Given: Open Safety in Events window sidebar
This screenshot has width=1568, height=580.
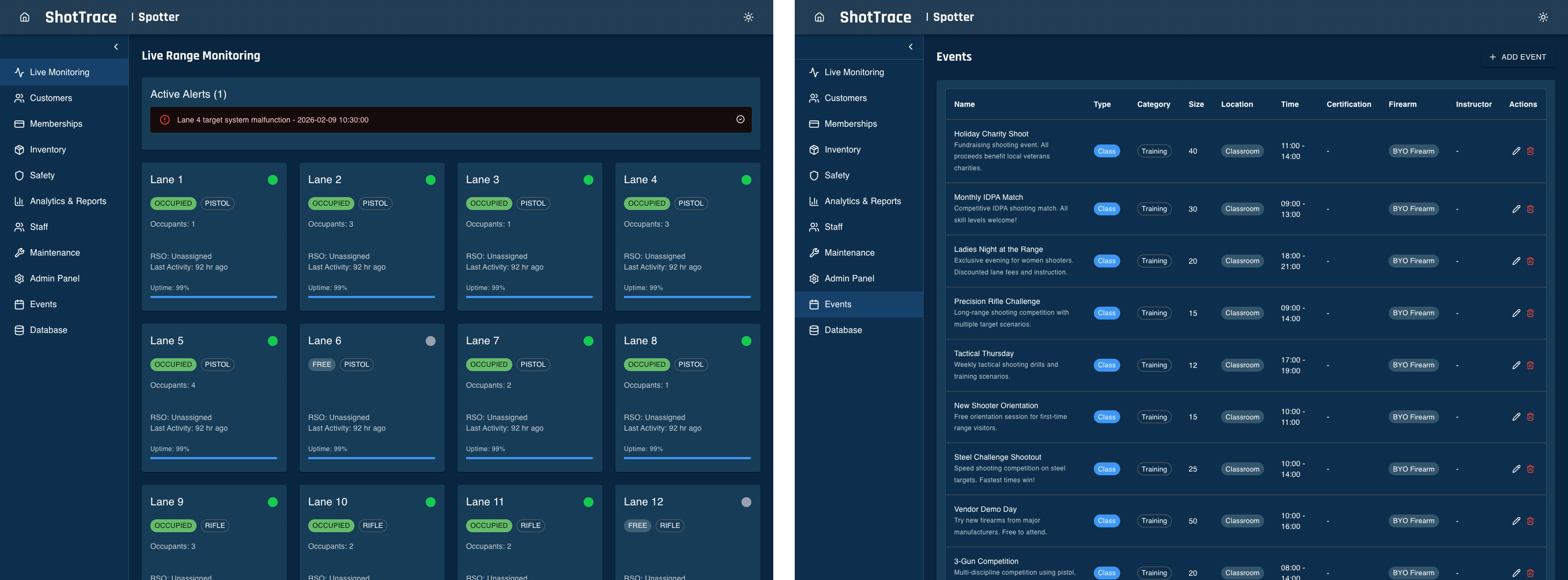Looking at the screenshot, I should click(859, 175).
